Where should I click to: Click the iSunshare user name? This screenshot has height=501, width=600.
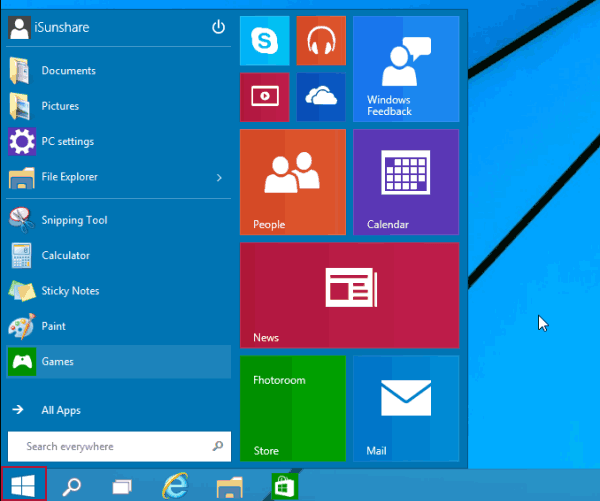pyautogui.click(x=62, y=27)
